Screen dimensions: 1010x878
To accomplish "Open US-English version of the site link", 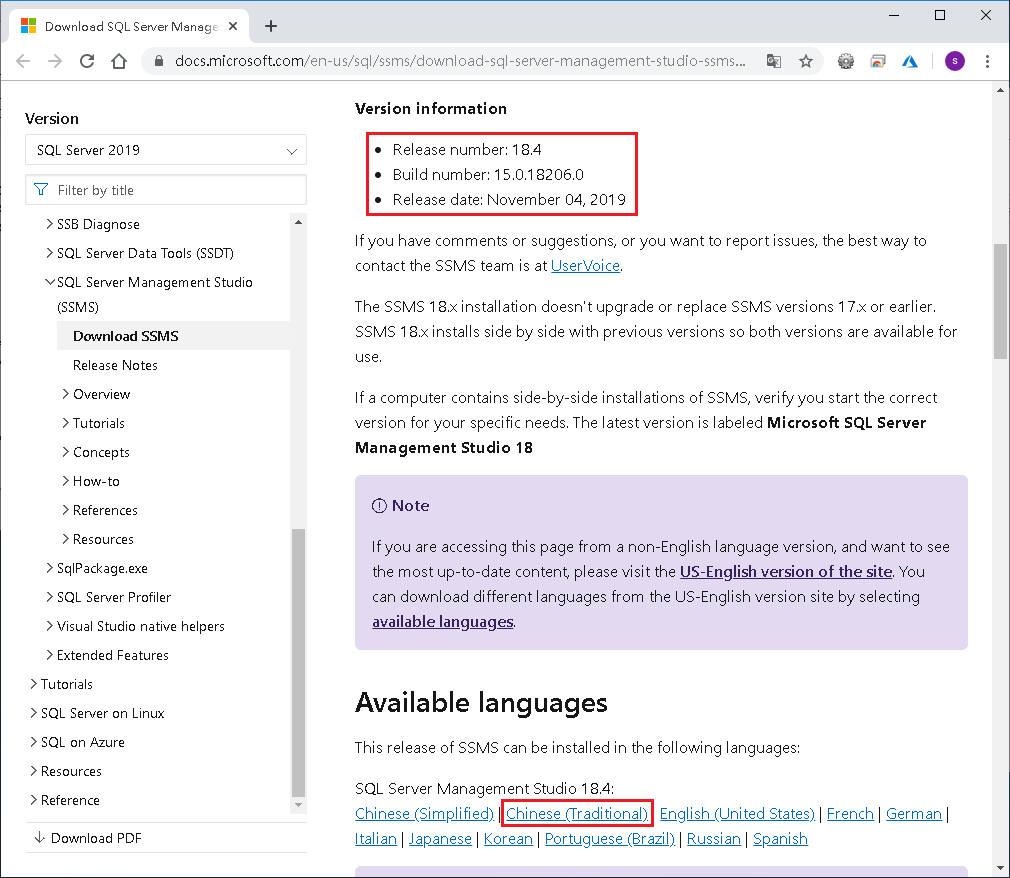I will click(786, 571).
